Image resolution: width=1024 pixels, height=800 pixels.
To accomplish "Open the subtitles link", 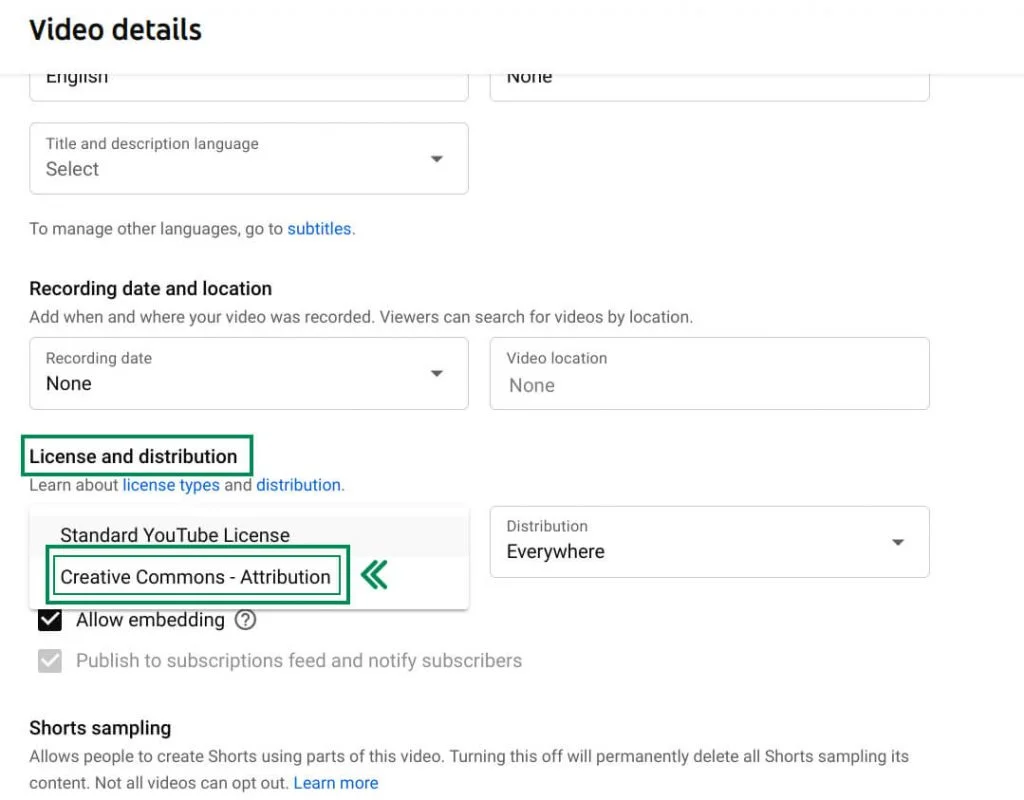I will pyautogui.click(x=319, y=229).
